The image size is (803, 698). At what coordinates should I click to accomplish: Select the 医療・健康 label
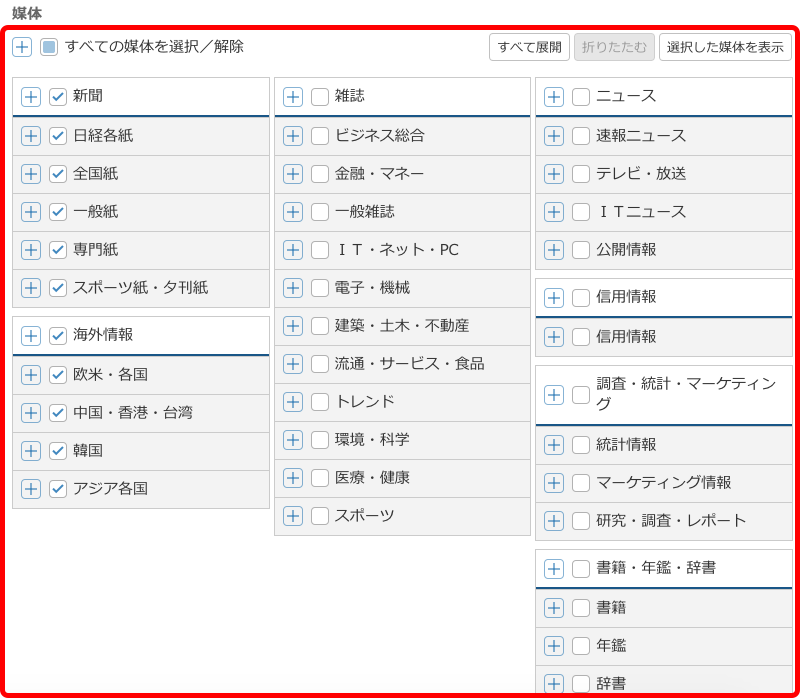point(372,478)
